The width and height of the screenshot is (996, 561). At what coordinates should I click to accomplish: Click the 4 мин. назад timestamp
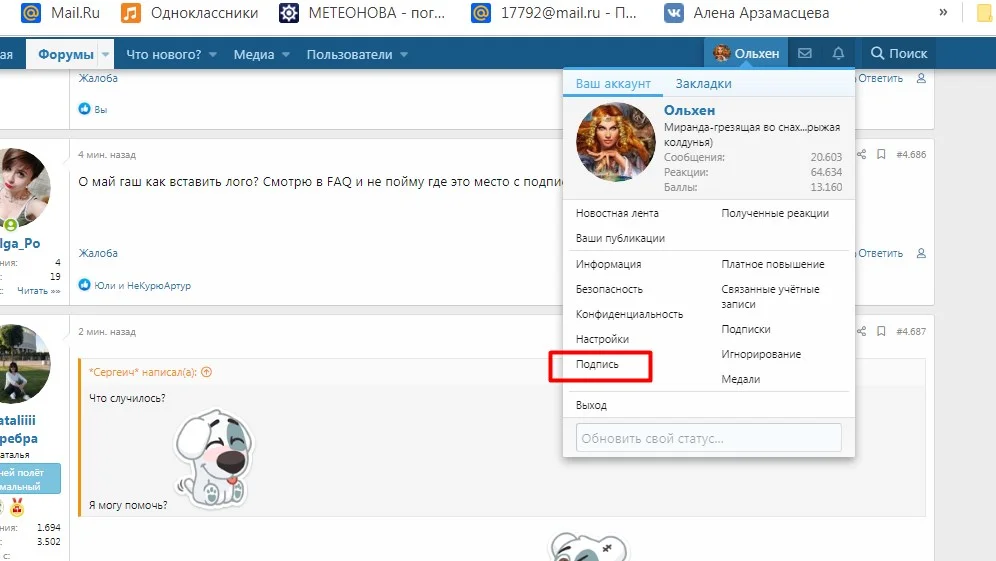[x=107, y=154]
